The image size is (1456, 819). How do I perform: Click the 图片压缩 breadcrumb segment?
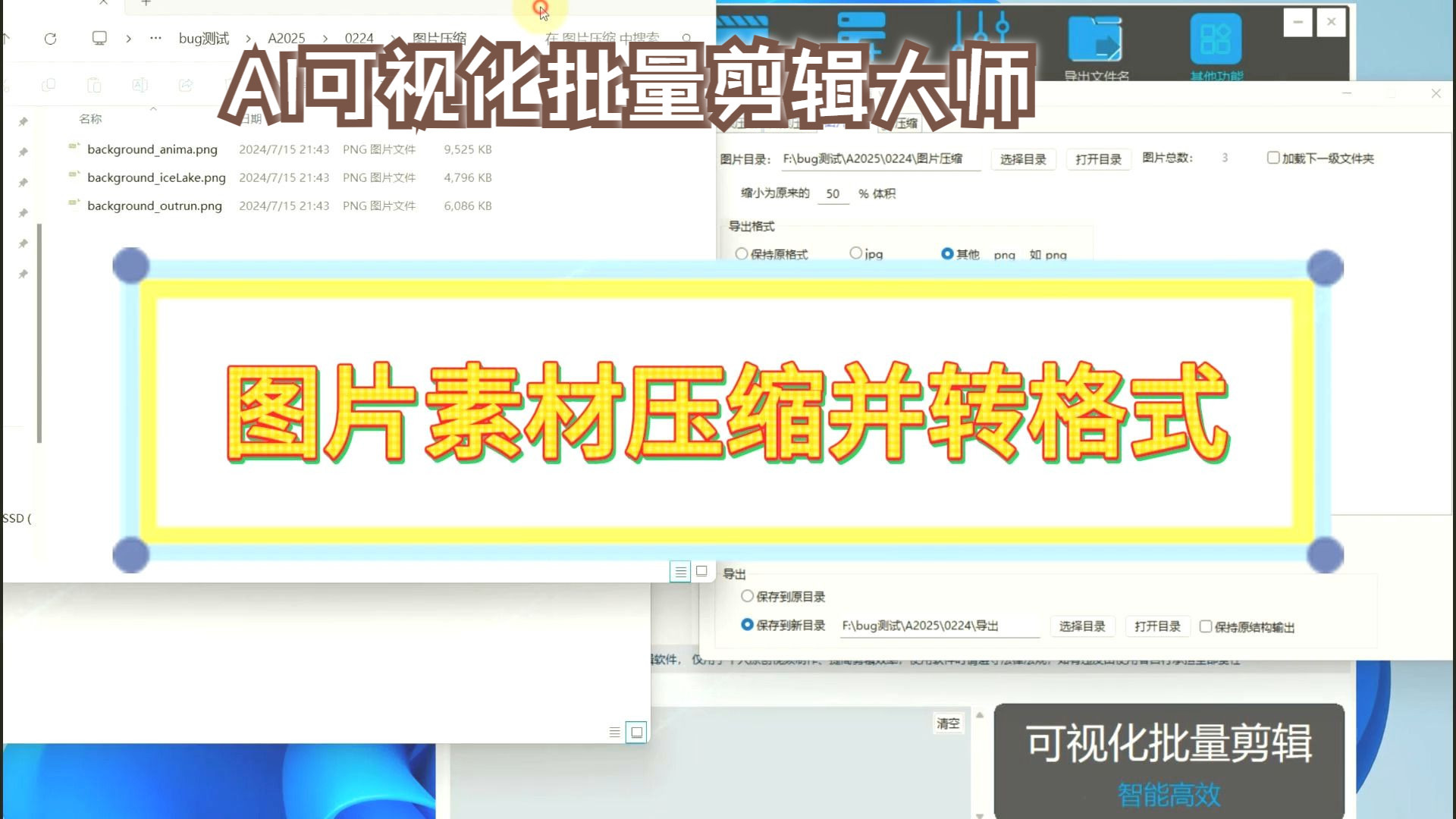tap(439, 39)
